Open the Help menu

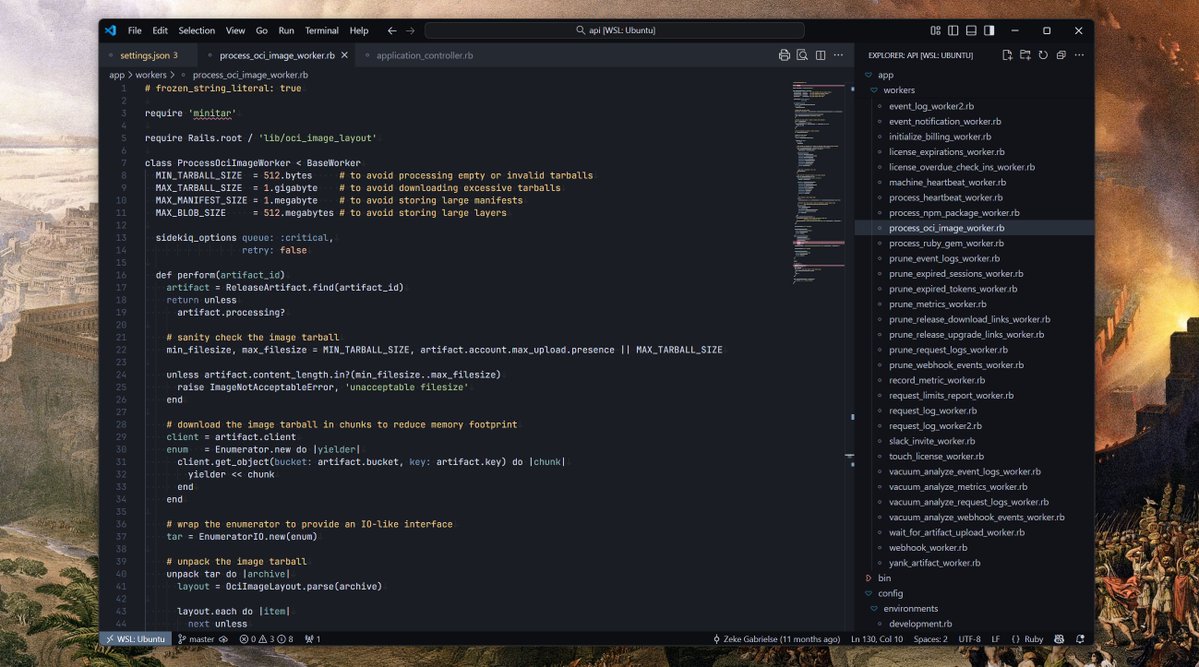click(x=359, y=31)
